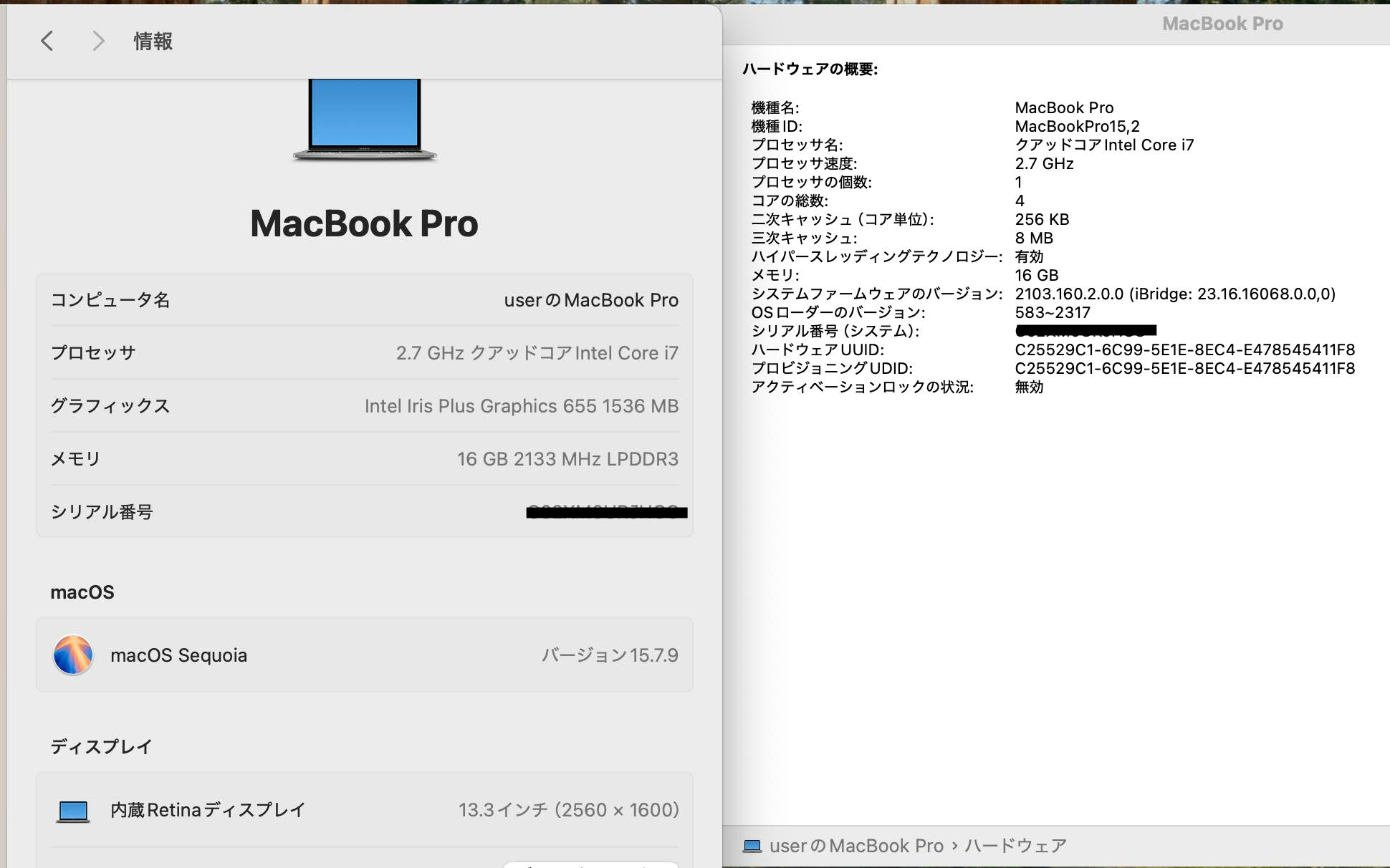Click the macOS Sequoia logo icon
The image size is (1390, 868).
73,655
